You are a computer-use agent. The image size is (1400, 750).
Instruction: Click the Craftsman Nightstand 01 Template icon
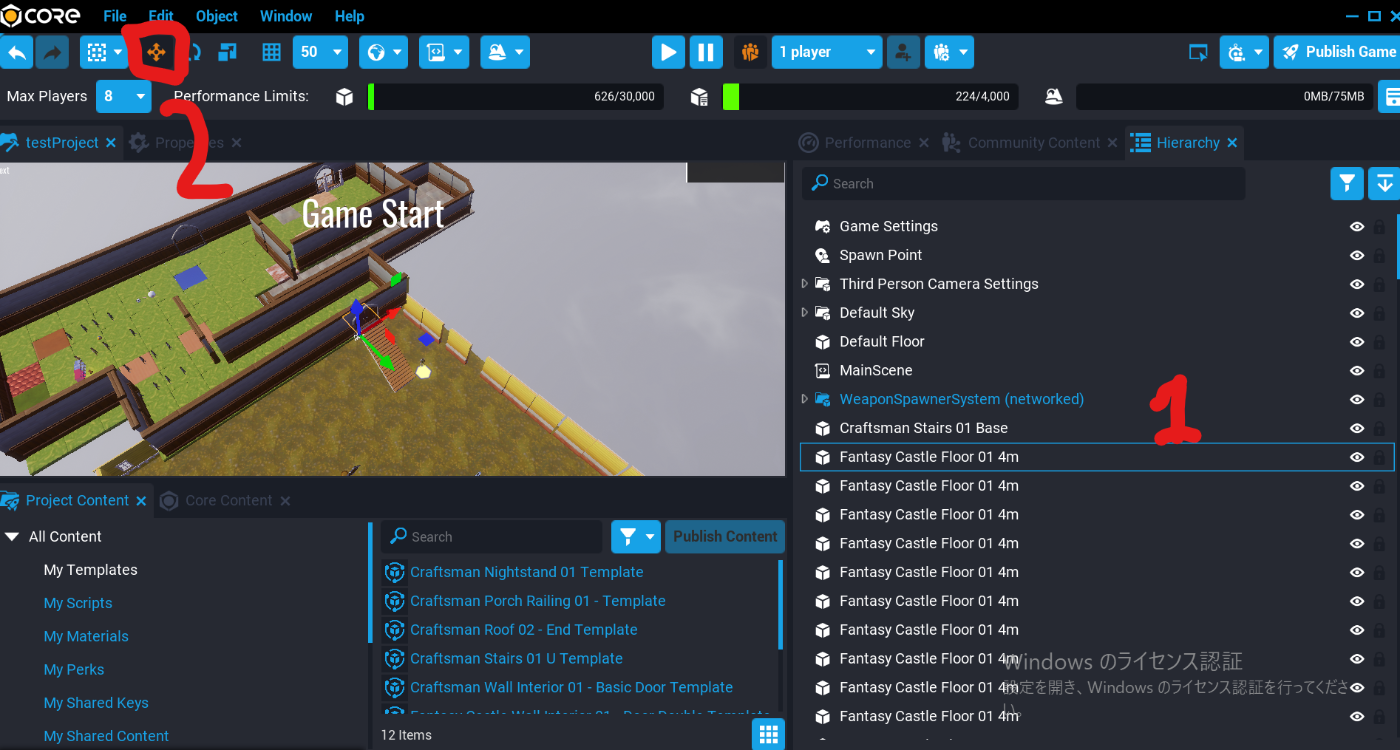tap(395, 572)
